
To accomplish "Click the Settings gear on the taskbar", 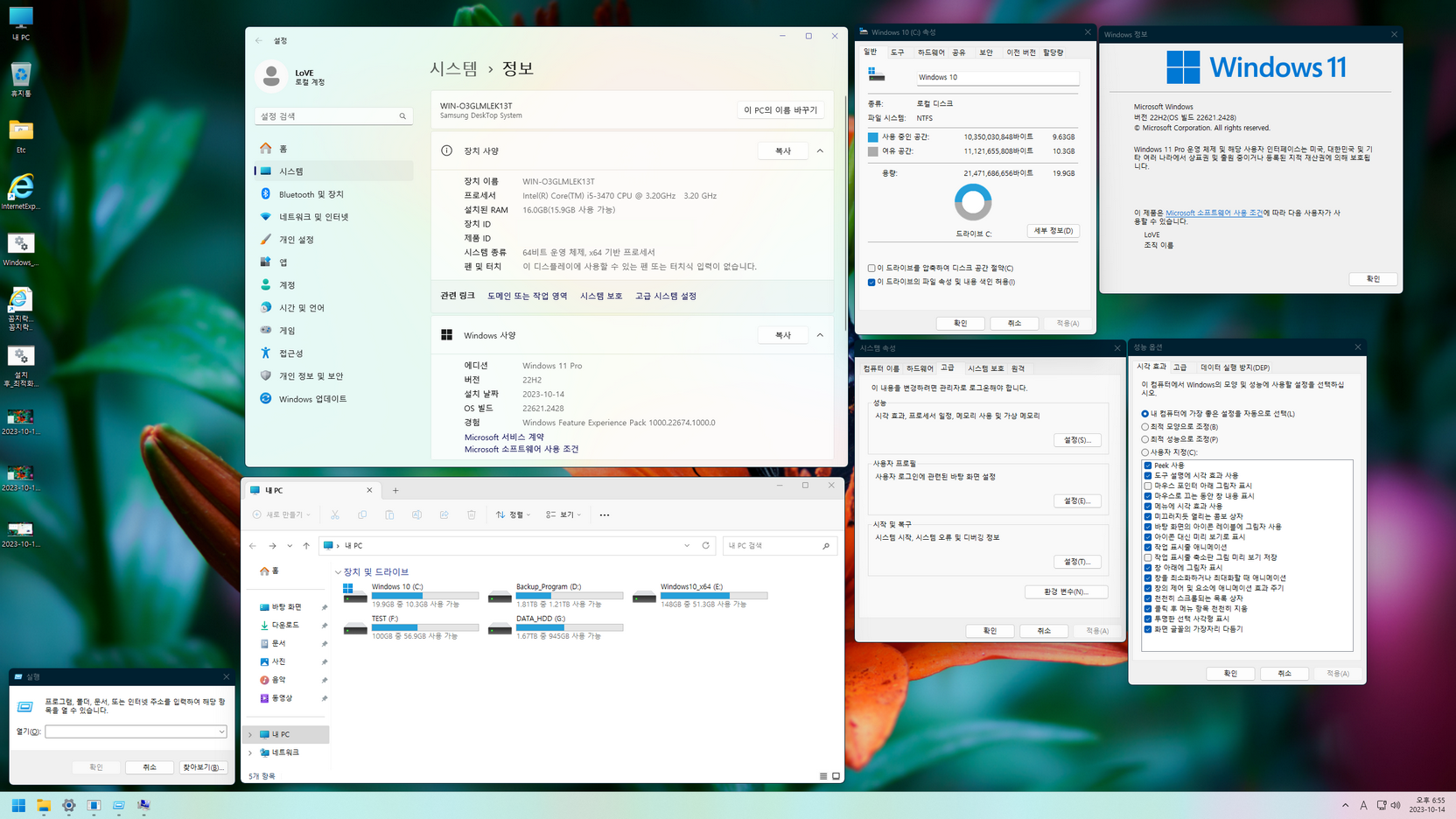I will [68, 805].
